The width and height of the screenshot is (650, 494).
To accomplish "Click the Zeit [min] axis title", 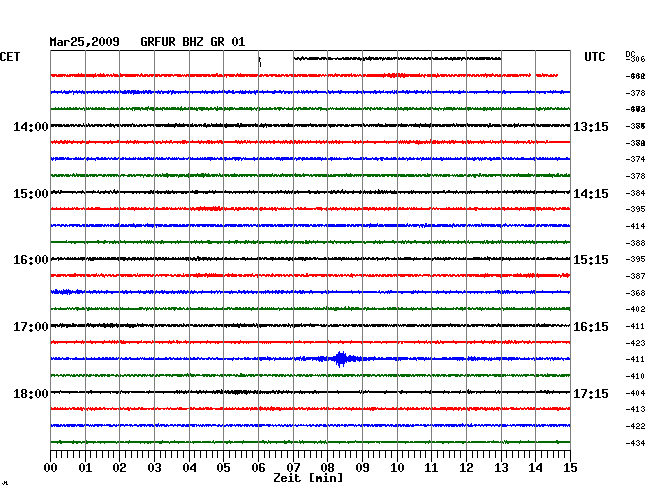I will tap(308, 478).
